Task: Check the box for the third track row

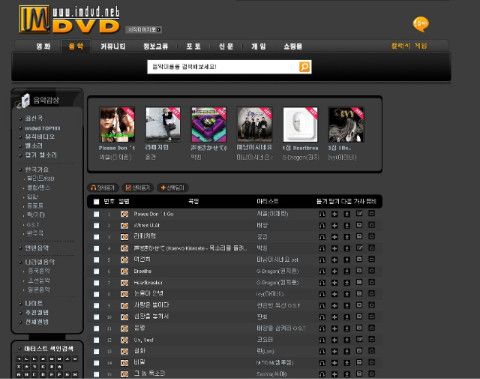Action: click(x=96, y=237)
